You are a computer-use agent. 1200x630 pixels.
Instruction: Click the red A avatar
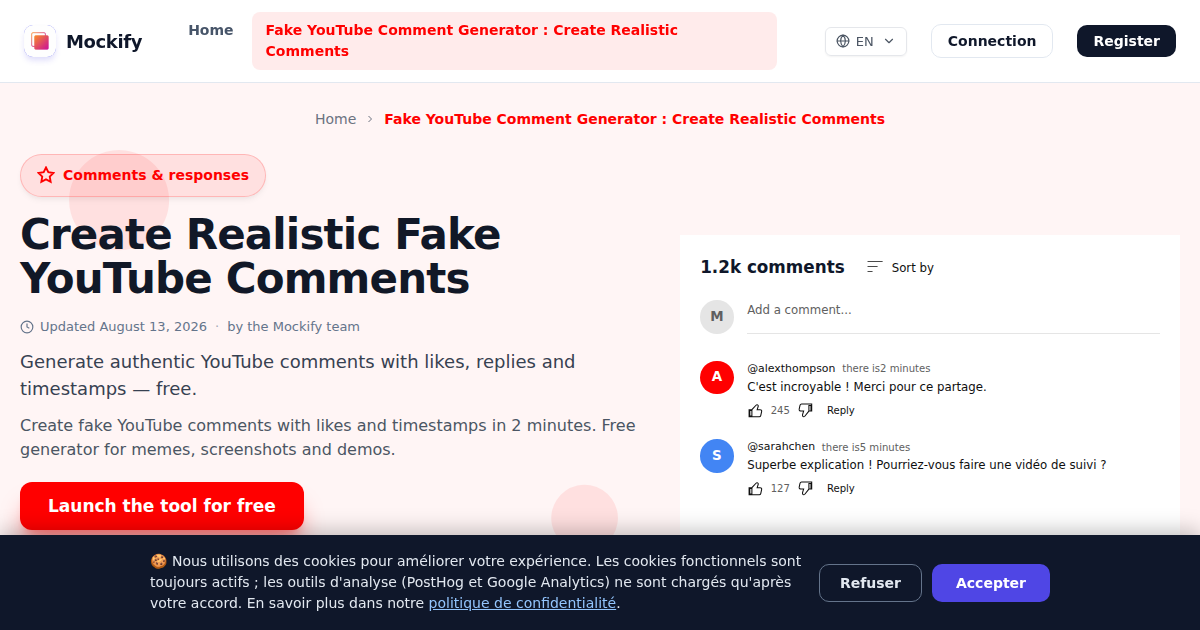[x=717, y=377]
